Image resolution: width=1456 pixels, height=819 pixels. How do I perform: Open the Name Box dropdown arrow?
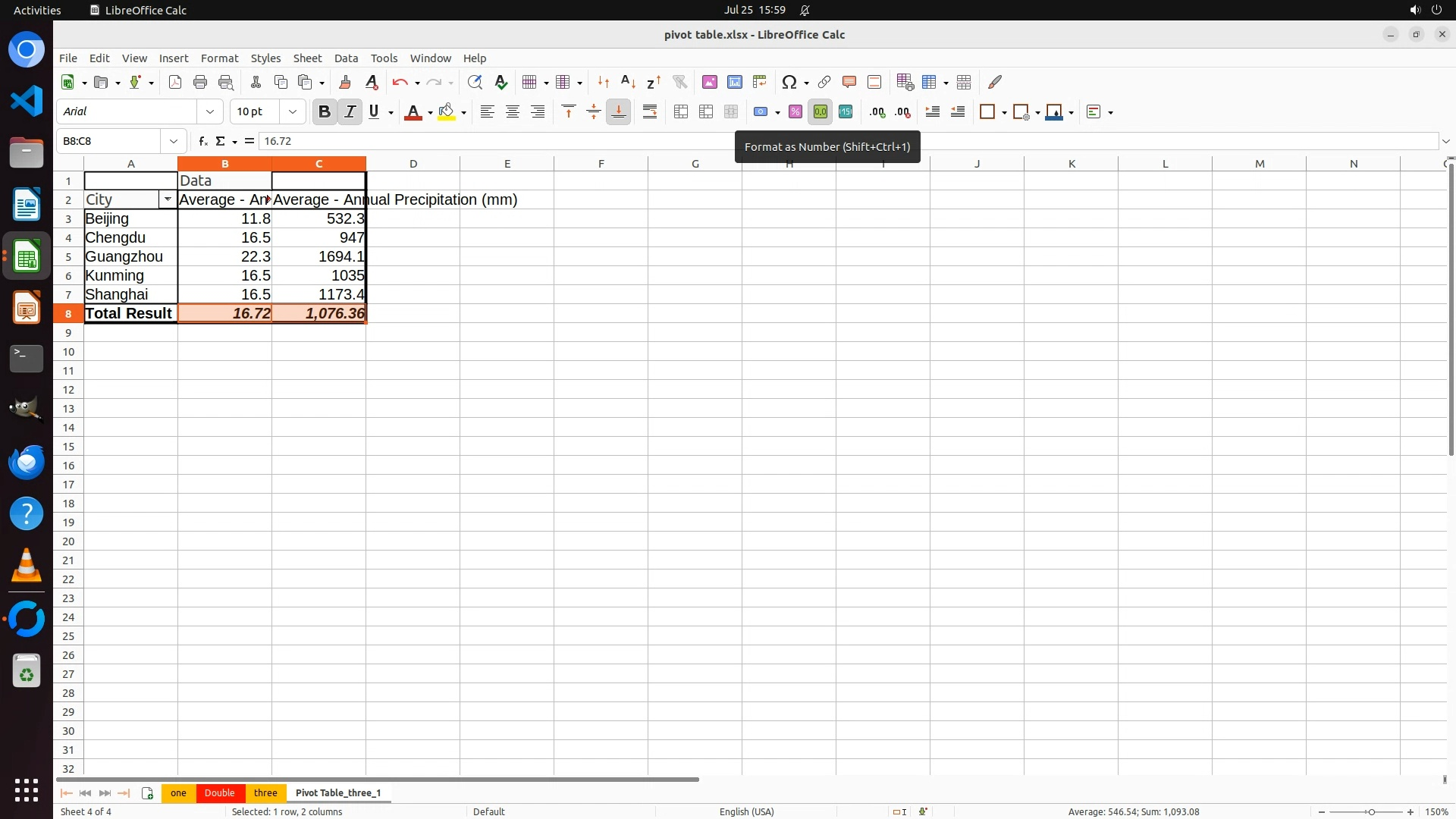click(x=174, y=141)
